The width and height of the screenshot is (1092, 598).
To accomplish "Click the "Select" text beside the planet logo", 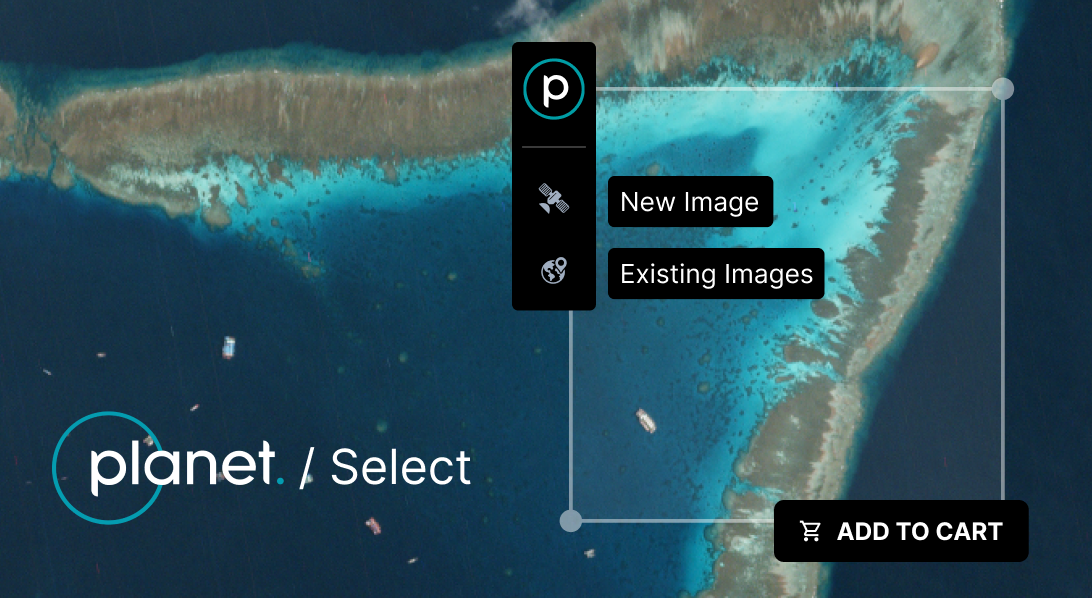I will 400,466.
